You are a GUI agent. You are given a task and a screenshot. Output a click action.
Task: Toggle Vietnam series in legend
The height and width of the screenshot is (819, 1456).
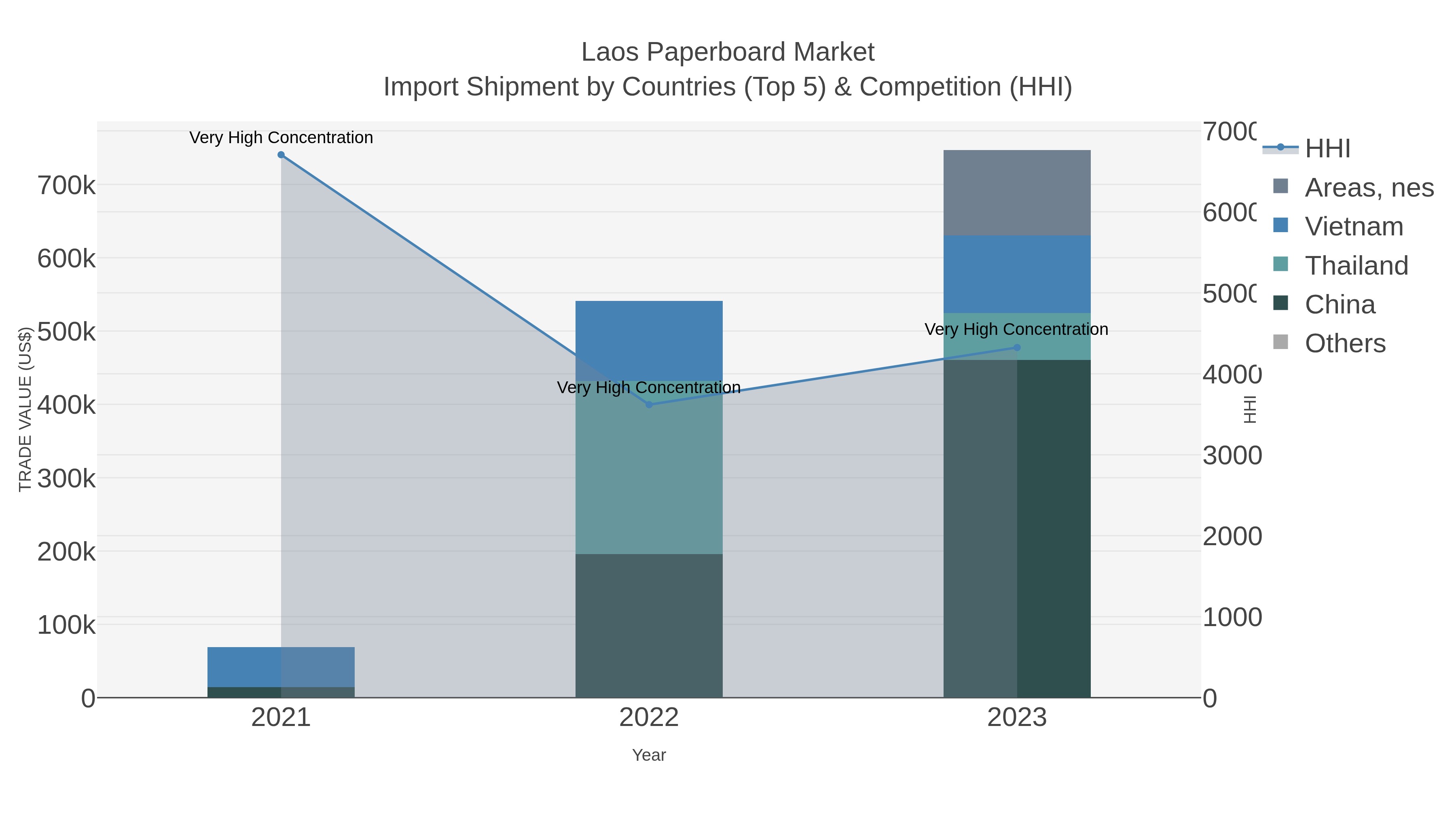click(1338, 226)
